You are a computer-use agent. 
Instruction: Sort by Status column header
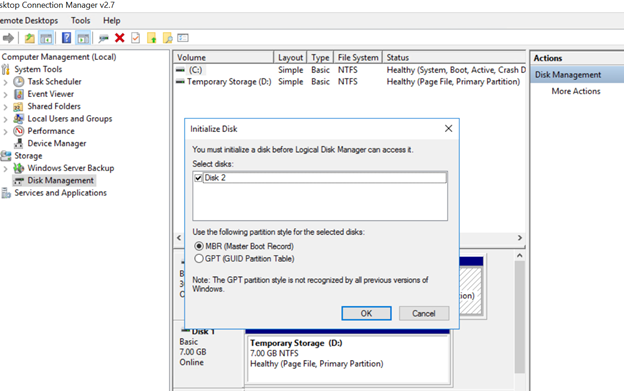pyautogui.click(x=454, y=57)
